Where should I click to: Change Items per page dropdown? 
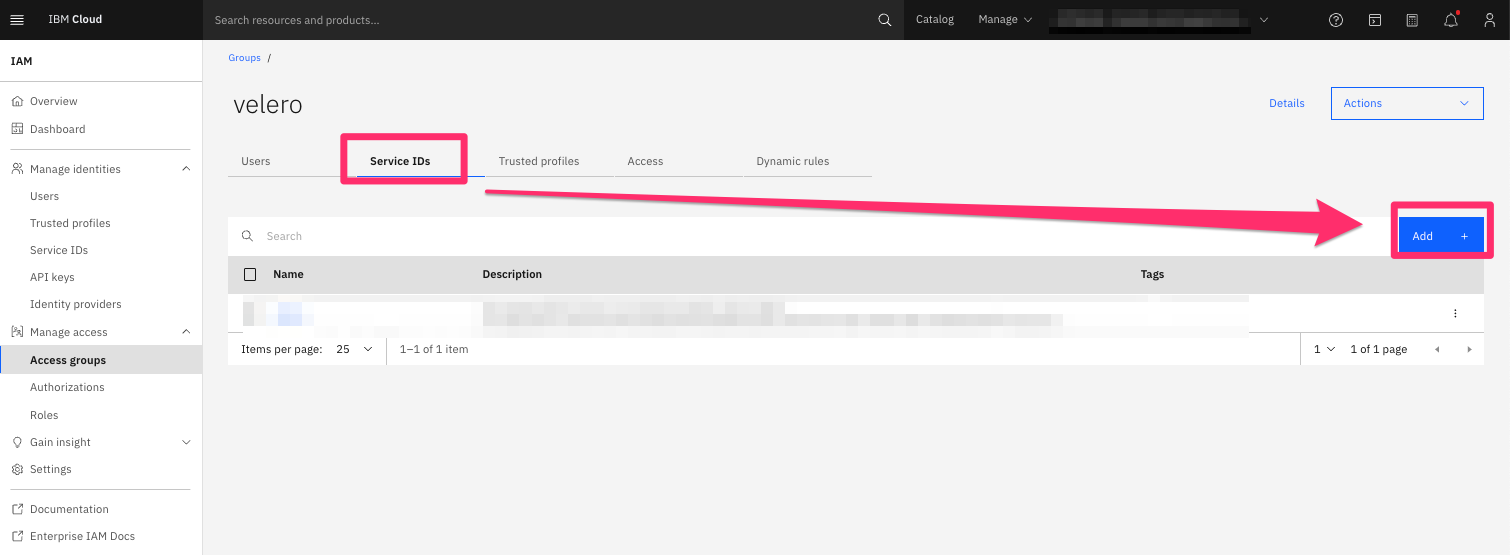point(355,349)
